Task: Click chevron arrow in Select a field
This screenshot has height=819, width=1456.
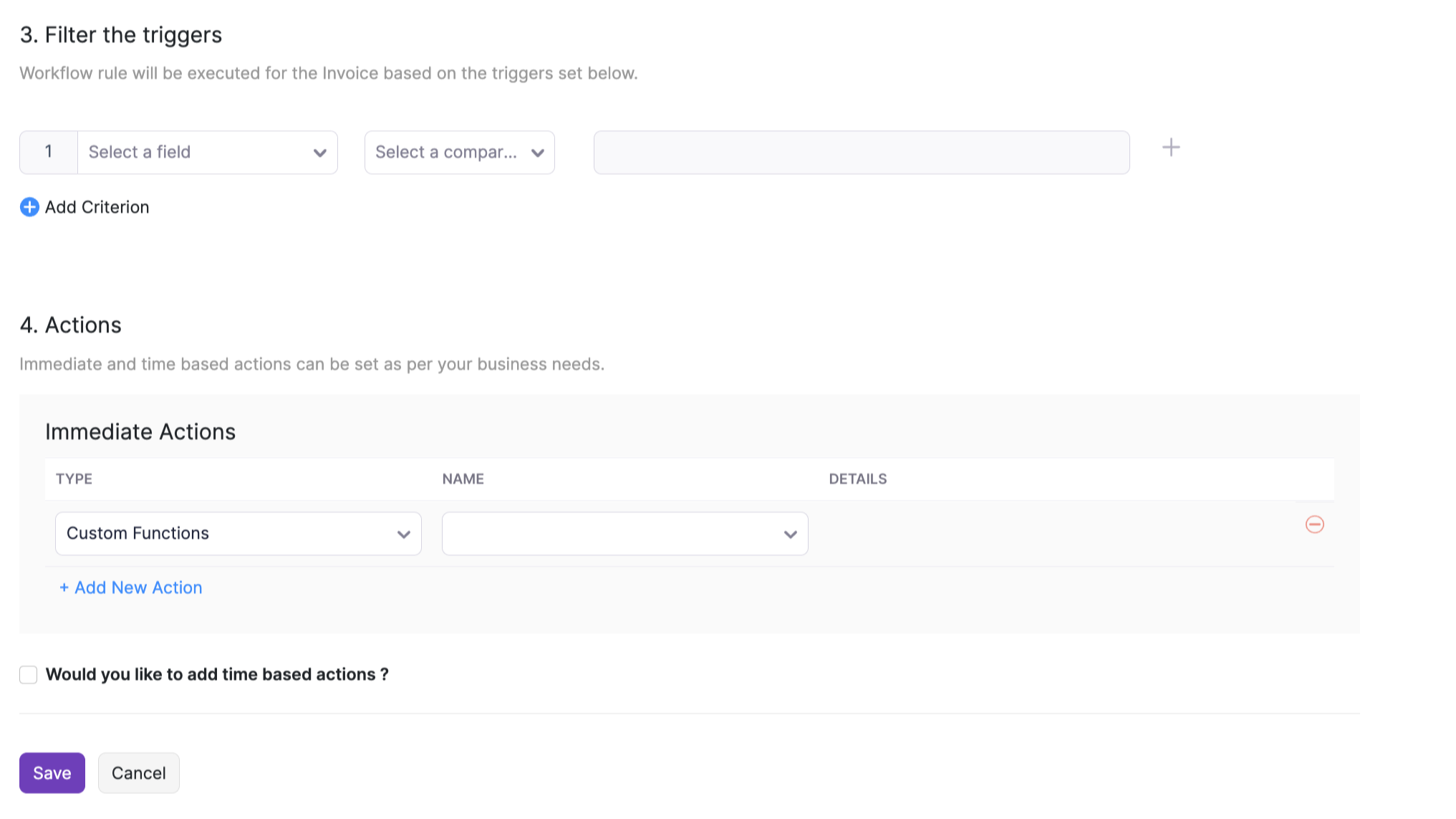Action: [x=319, y=153]
